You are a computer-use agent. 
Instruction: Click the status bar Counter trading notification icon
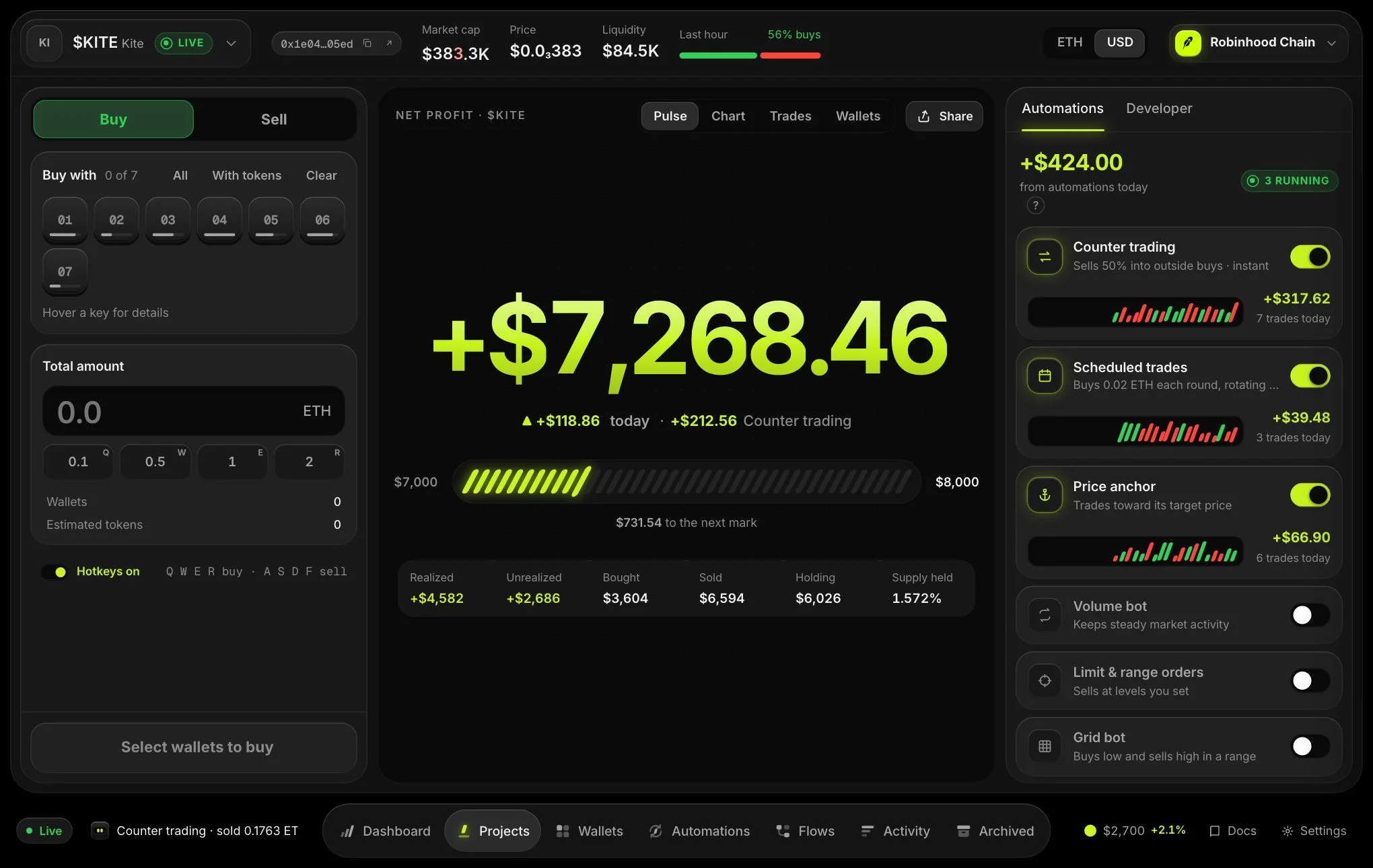pos(100,830)
